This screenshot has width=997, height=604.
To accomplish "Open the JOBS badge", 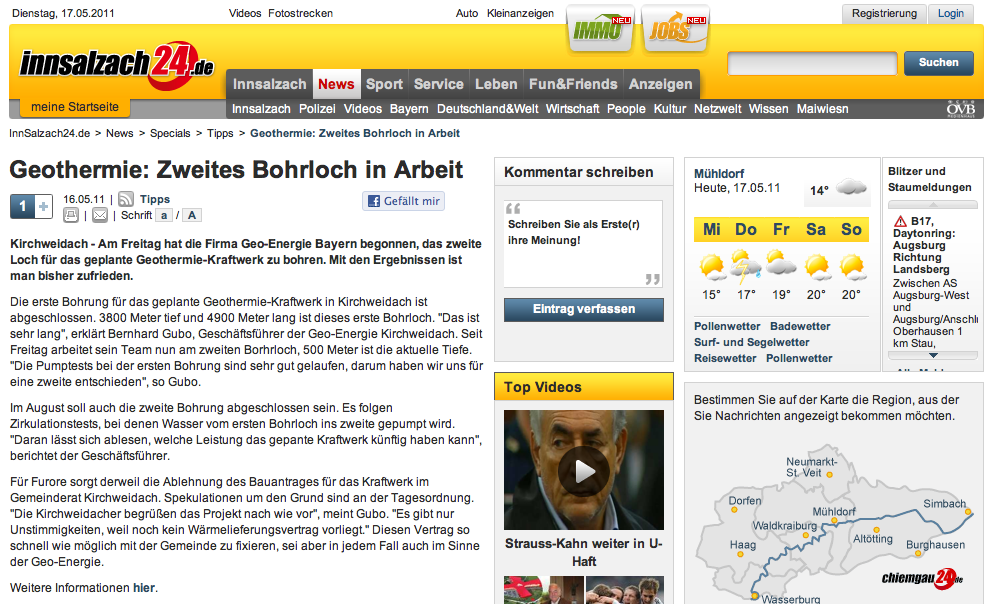I will (x=675, y=28).
